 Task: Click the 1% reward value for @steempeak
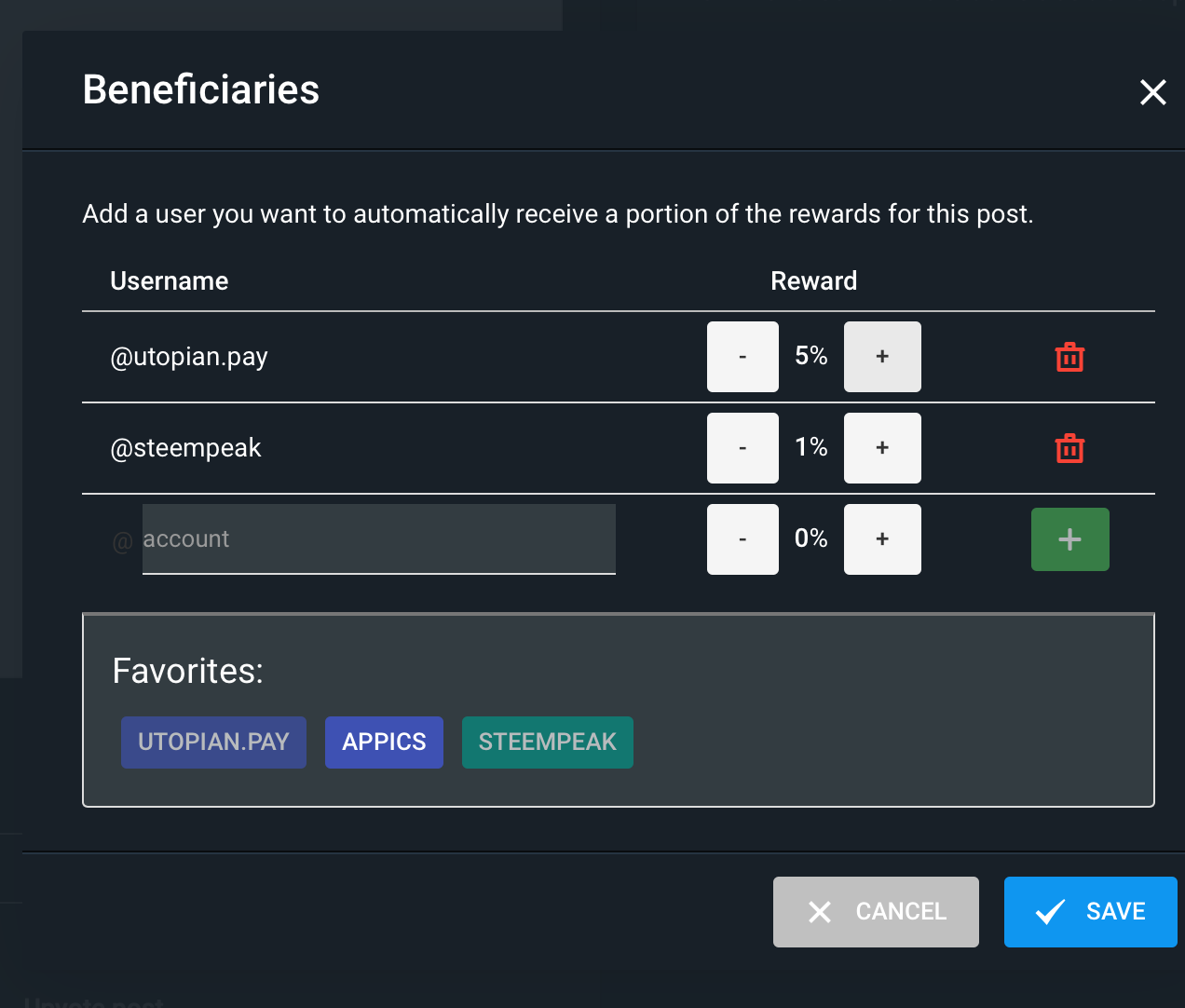tap(811, 447)
